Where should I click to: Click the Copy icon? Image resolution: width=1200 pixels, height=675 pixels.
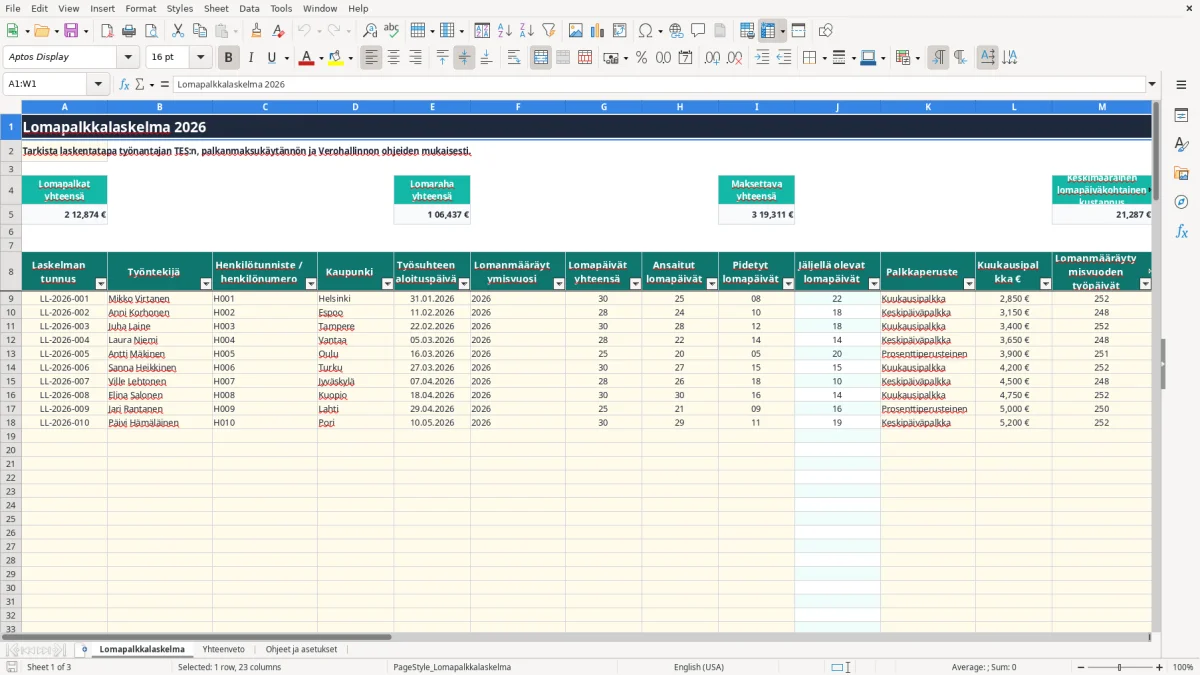click(199, 31)
